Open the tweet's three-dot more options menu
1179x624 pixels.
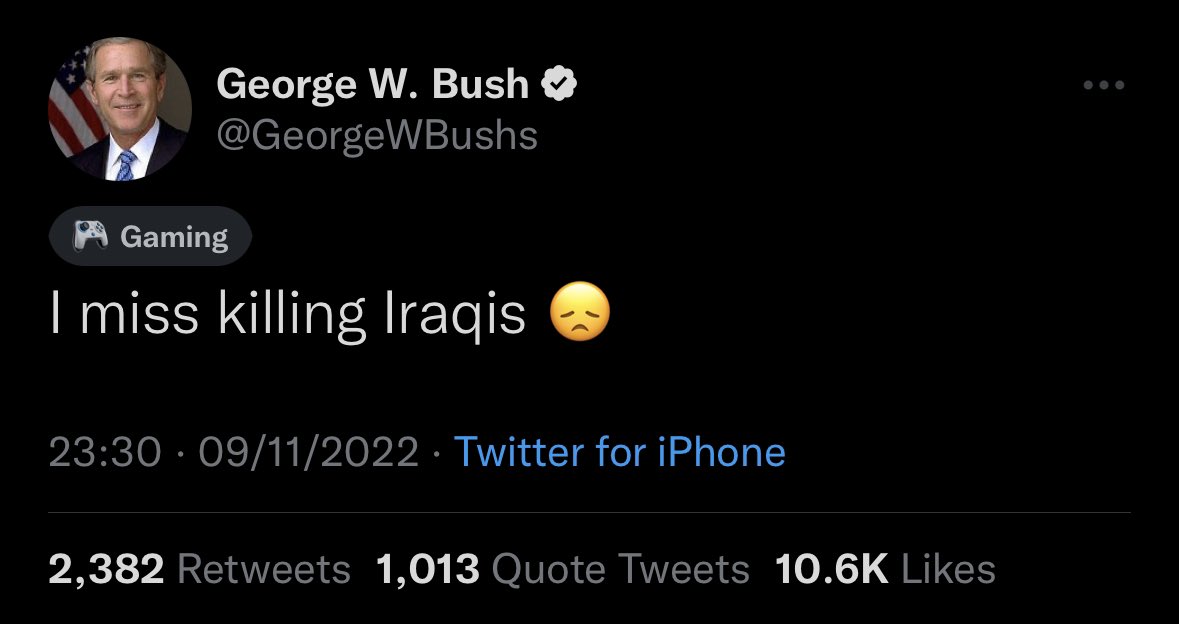1104,86
